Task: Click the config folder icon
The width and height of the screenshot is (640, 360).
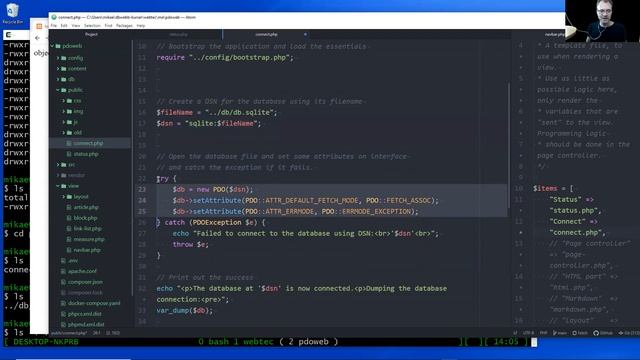Action: click(64, 58)
